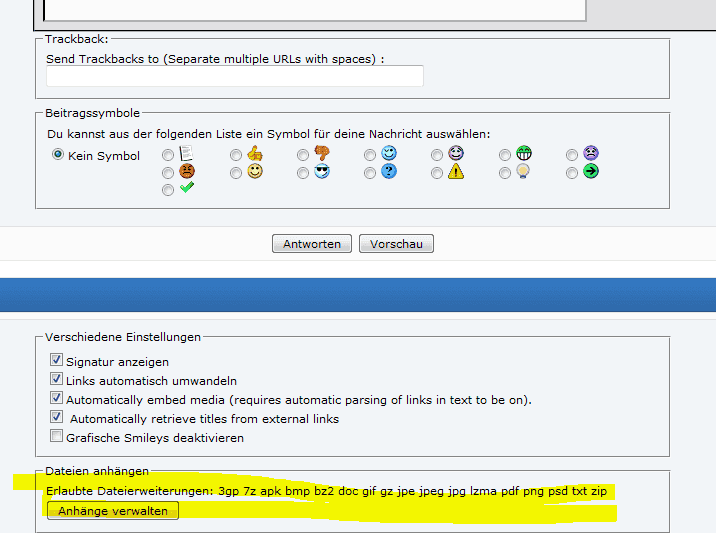Select radio button beside warning triangle symbol
This screenshot has height=533, width=716.
pyautogui.click(x=437, y=173)
